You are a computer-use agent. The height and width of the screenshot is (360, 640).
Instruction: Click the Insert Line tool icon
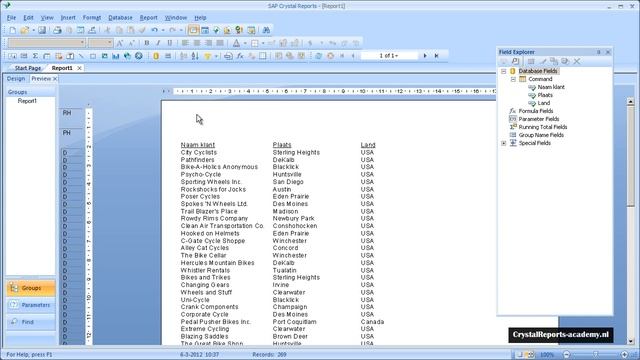(x=81, y=56)
